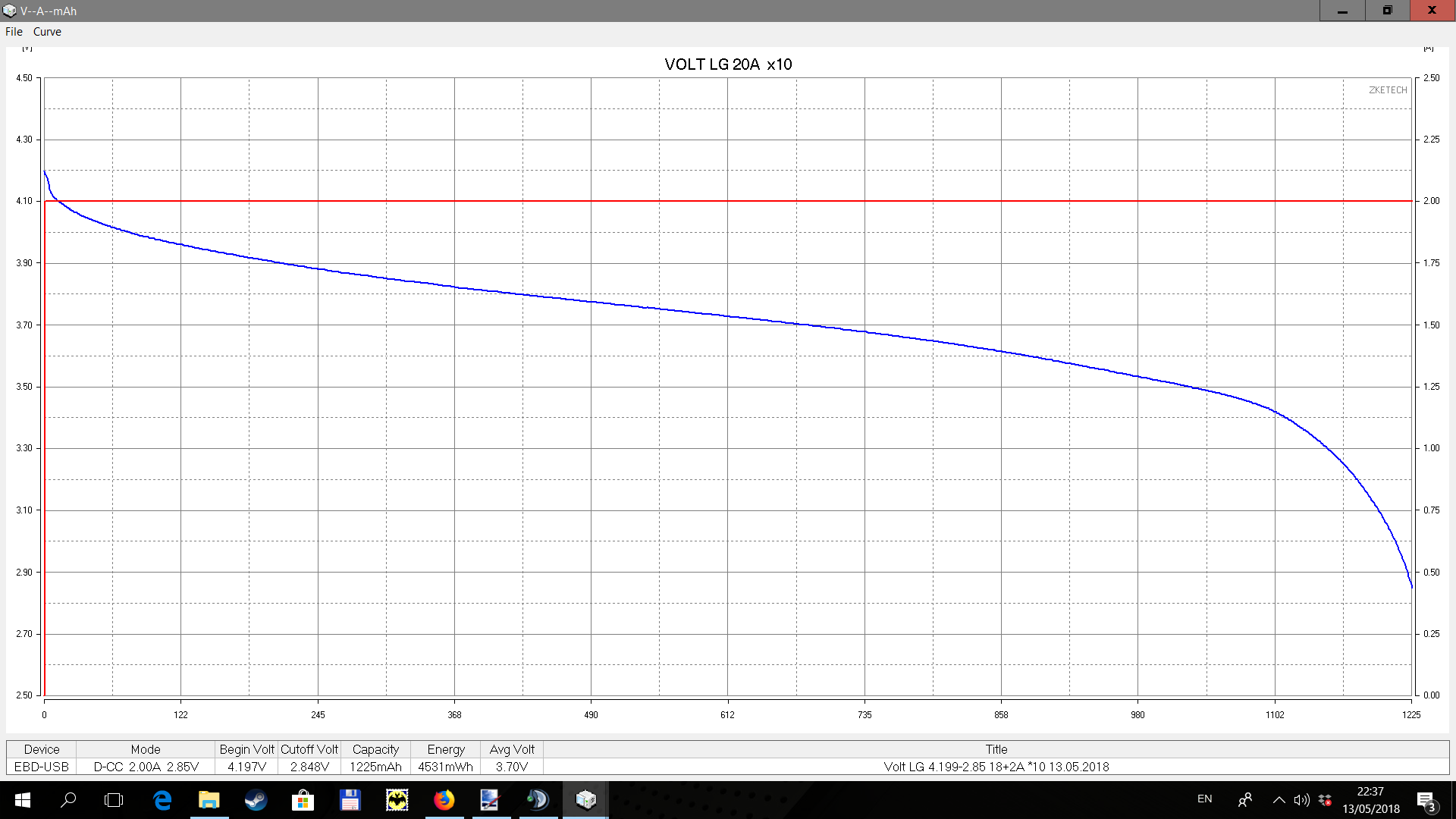1456x819 pixels.
Task: Click the floppy disk app icon
Action: click(x=350, y=800)
